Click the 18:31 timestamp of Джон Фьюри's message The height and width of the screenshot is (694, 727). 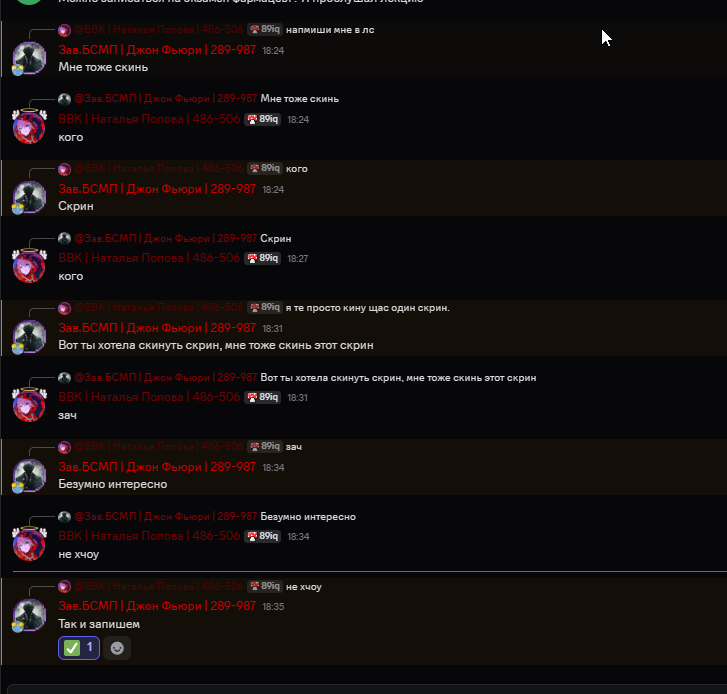point(273,329)
